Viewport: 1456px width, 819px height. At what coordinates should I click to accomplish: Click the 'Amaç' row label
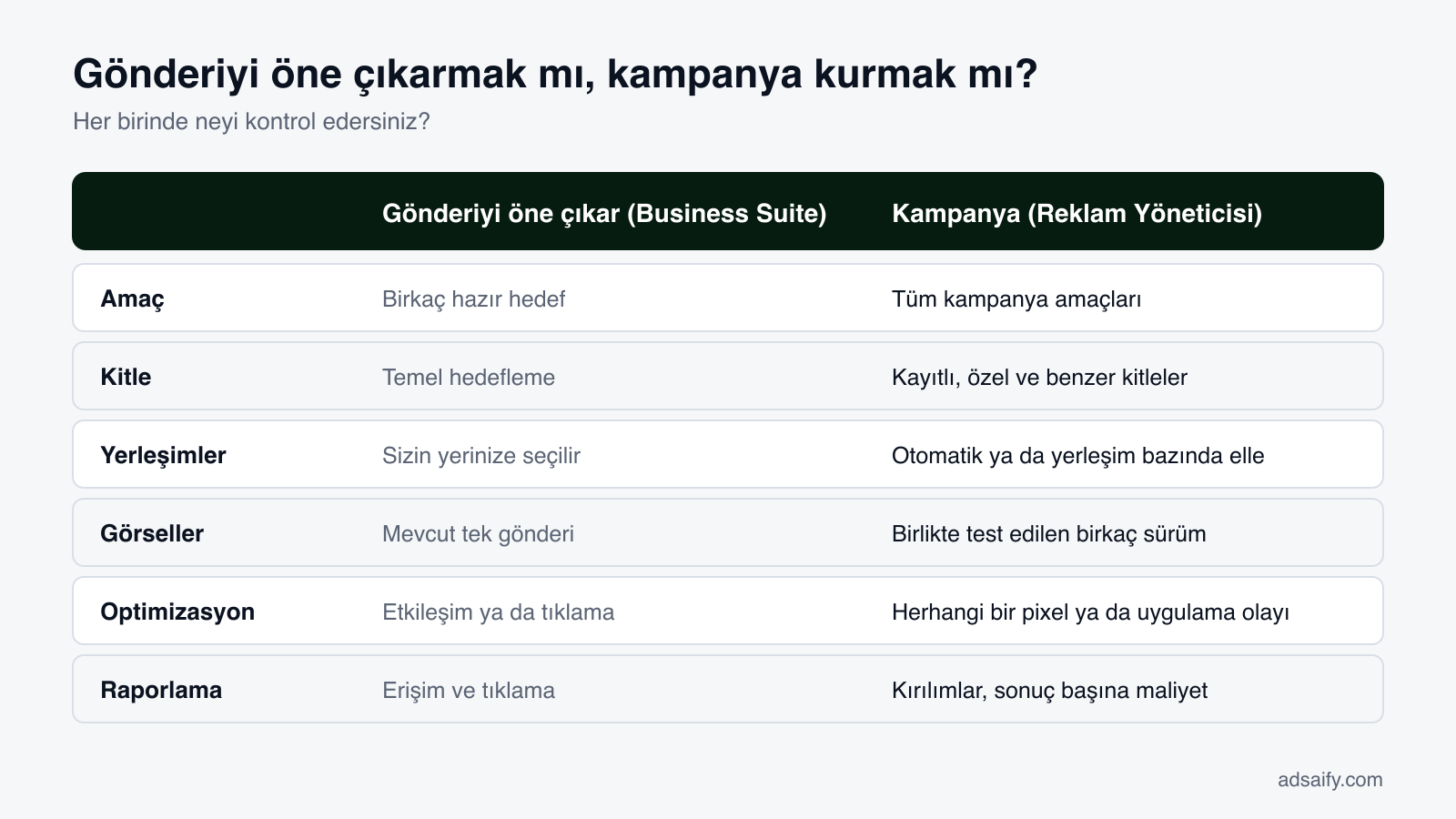click(x=133, y=299)
